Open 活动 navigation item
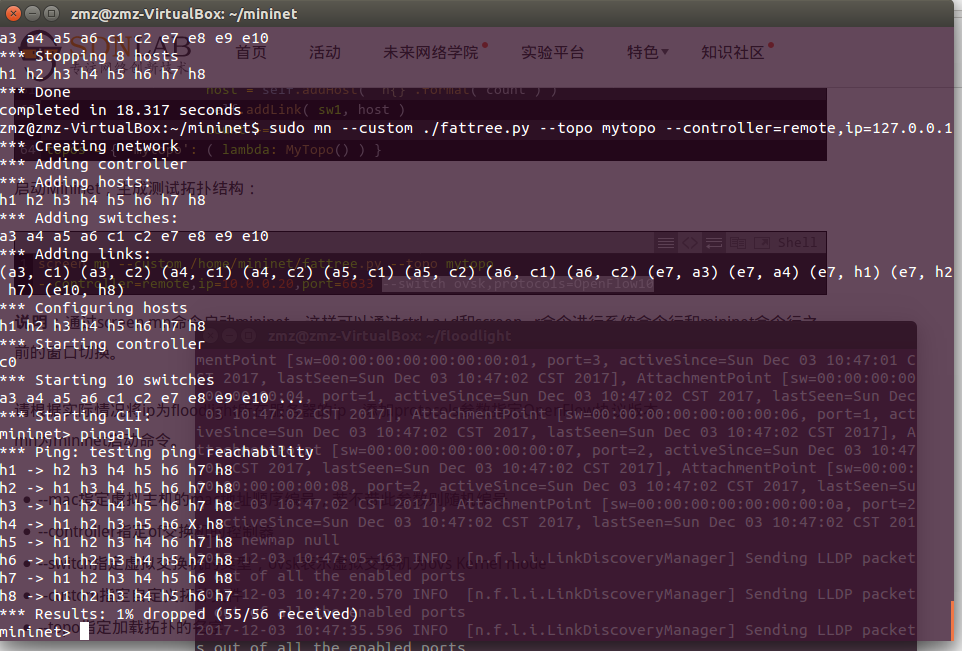The height and width of the screenshot is (651, 962). click(325, 52)
